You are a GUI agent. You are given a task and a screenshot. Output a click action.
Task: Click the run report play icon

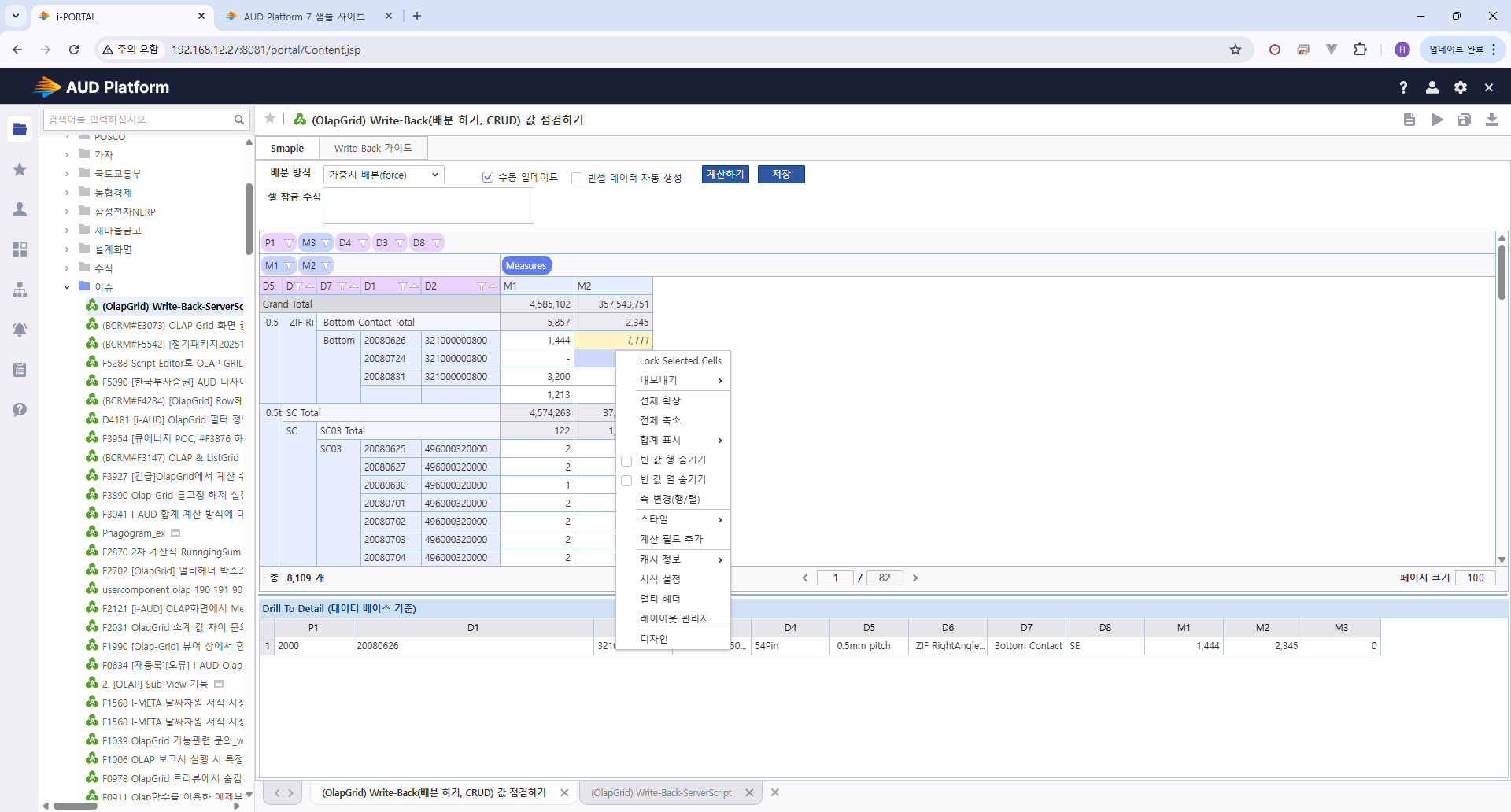pyautogui.click(x=1437, y=120)
